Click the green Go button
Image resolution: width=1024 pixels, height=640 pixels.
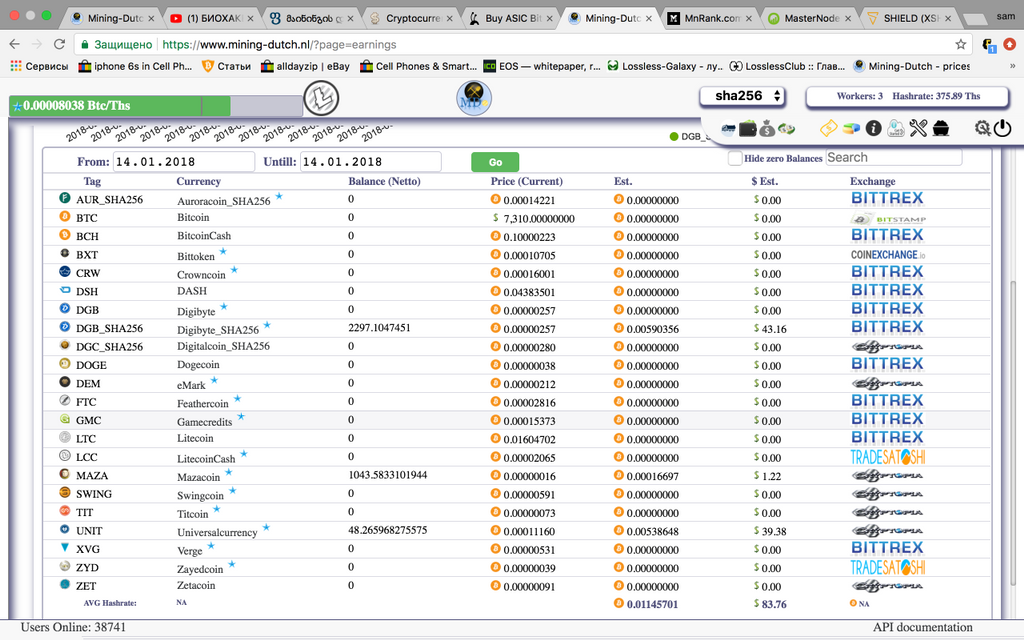[x=495, y=162]
